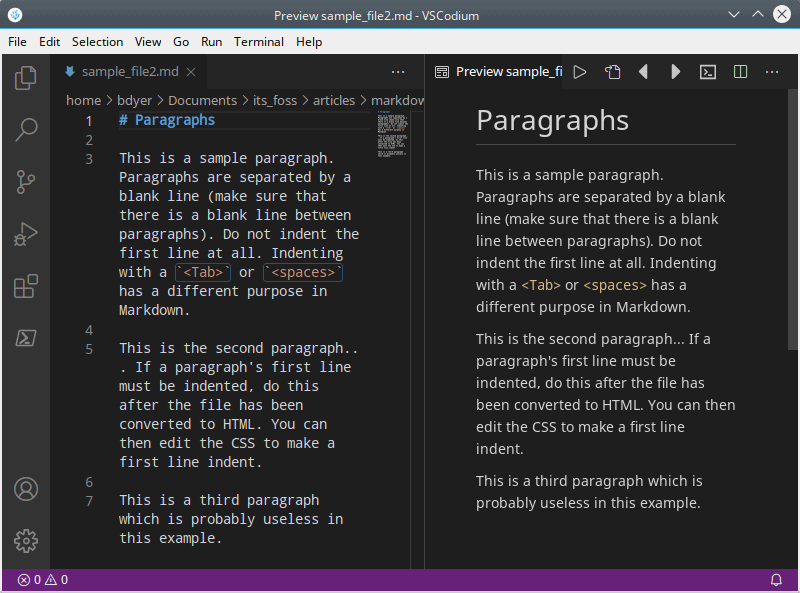Click the Accounts icon
Screen dimensions: 800x593
coord(26,489)
